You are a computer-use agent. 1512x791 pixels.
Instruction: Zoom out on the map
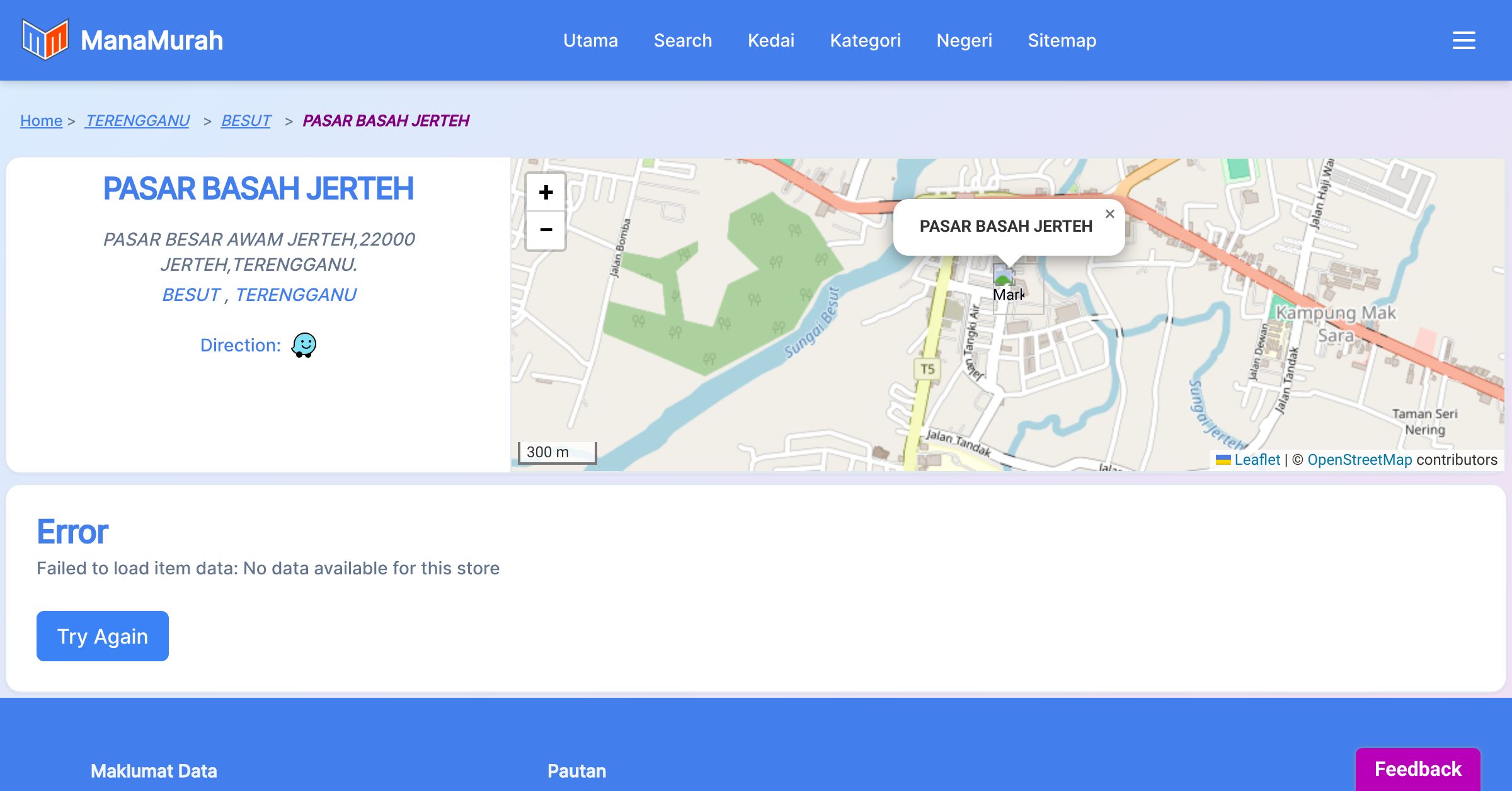(x=546, y=230)
